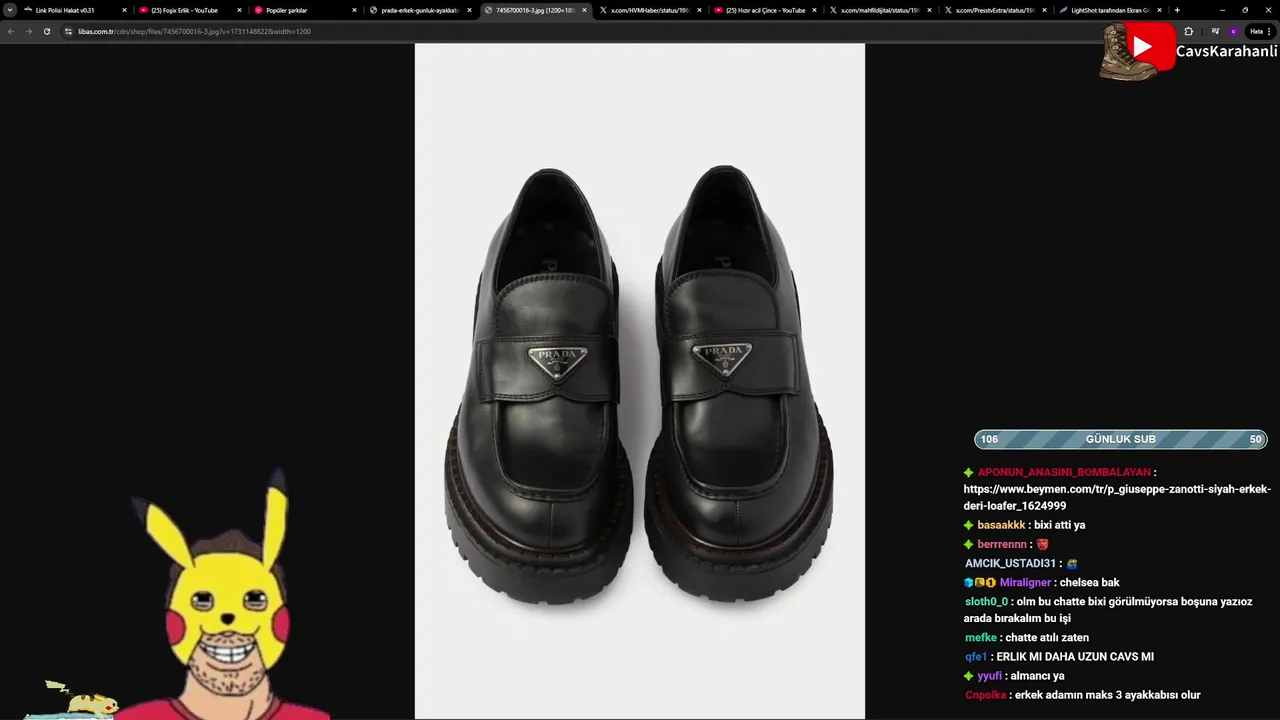
Task: Select the 7456700016-3.jpg tab
Action: pyautogui.click(x=534, y=10)
